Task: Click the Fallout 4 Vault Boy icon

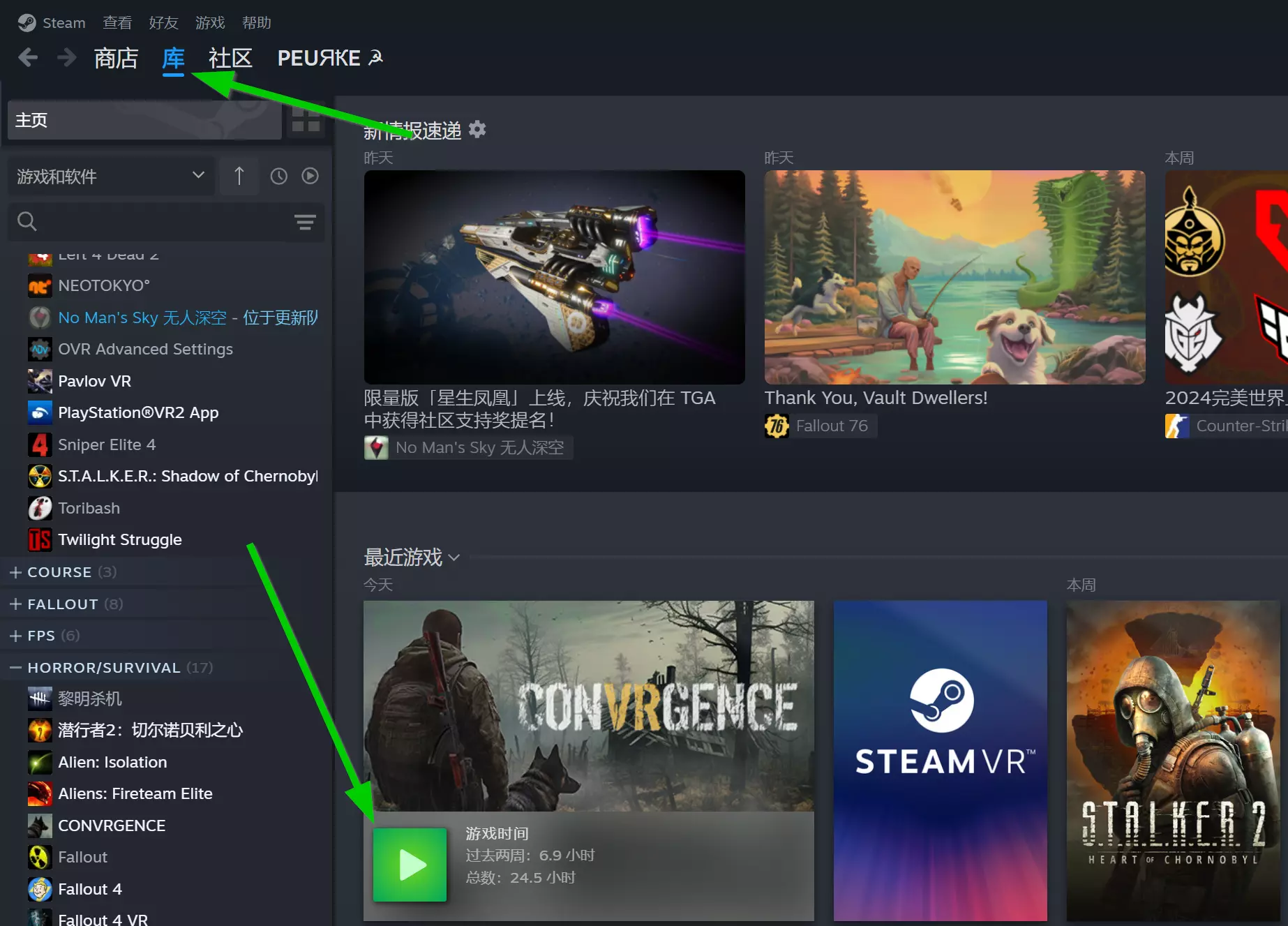Action: (40, 889)
